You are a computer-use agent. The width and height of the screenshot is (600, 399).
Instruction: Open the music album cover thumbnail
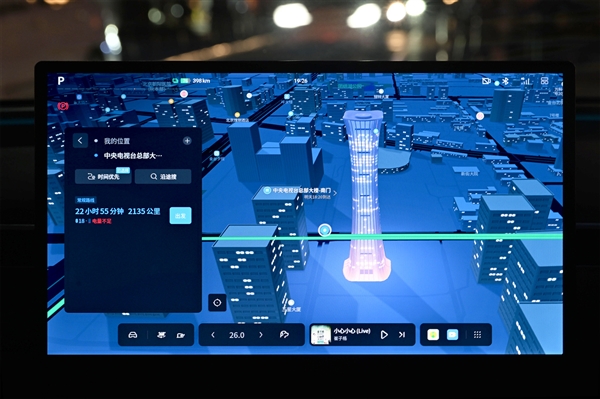[321, 335]
